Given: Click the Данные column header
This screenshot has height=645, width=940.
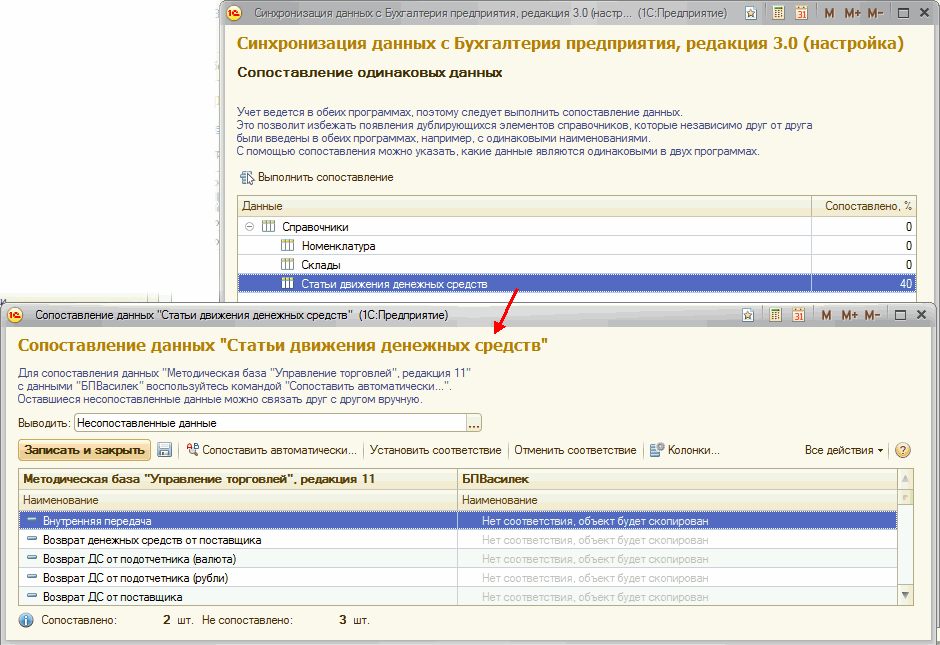Looking at the screenshot, I should [525, 206].
